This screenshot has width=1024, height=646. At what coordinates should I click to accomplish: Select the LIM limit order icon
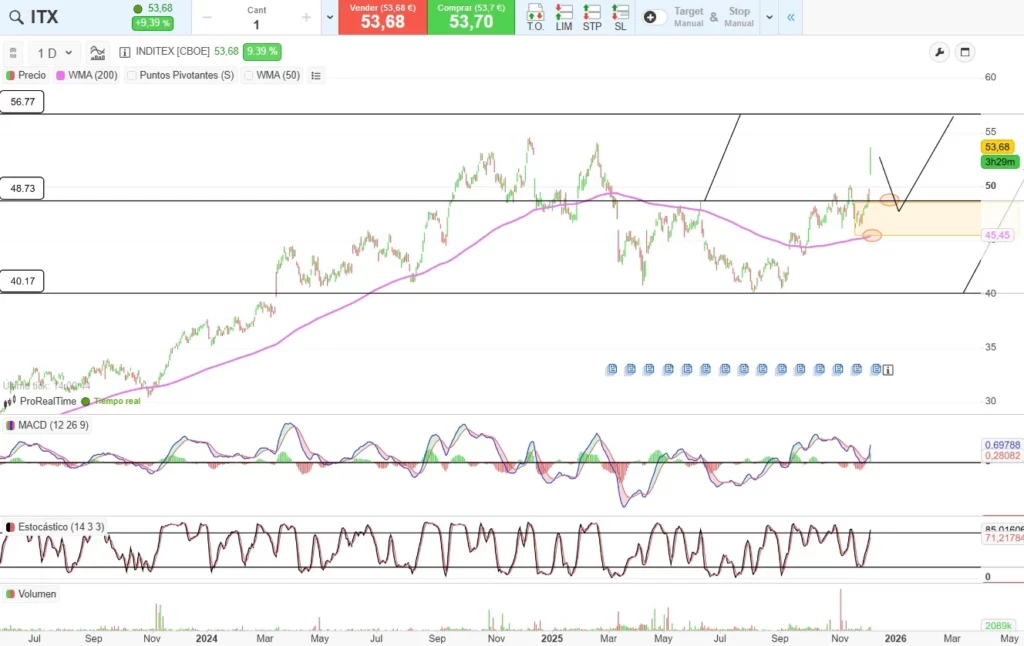[x=565, y=17]
